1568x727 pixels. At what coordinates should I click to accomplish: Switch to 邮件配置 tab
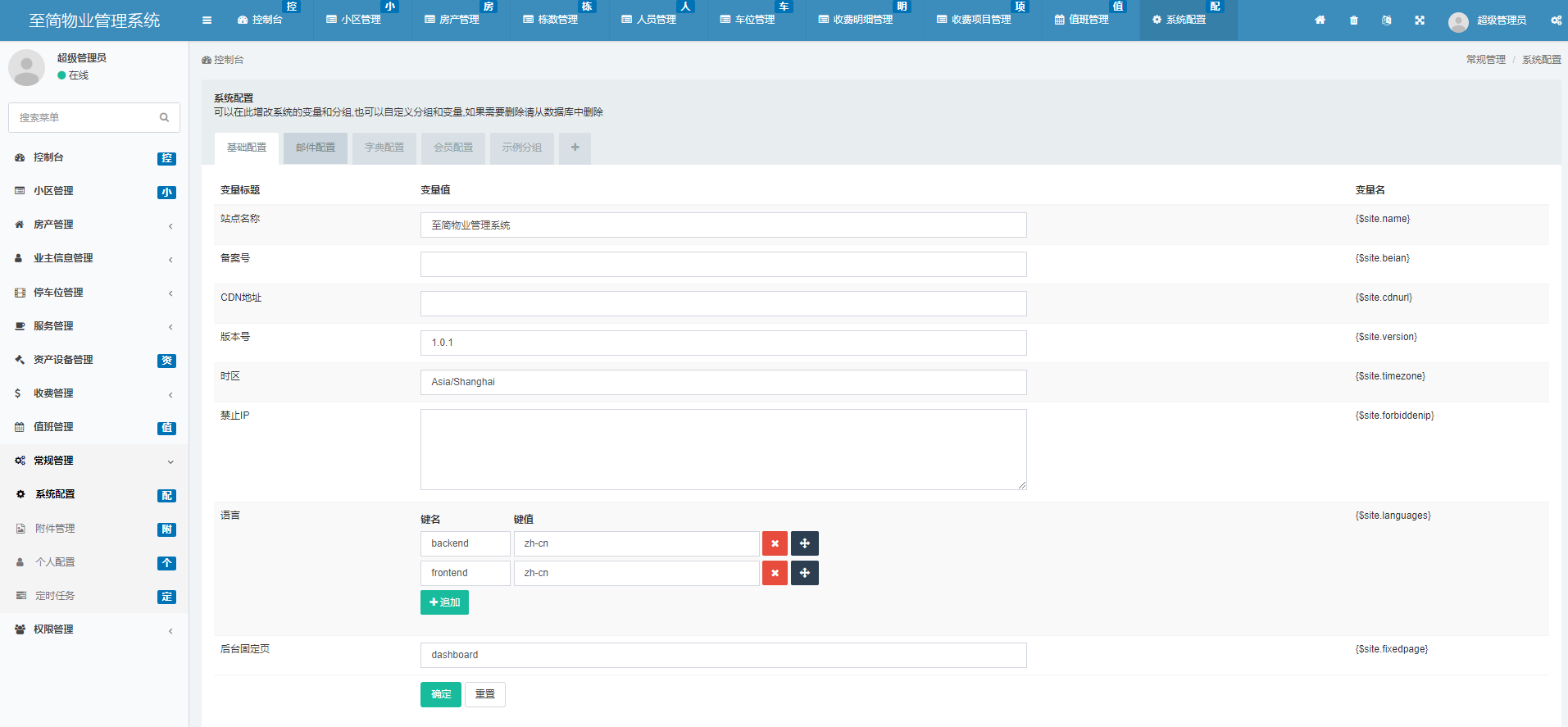point(316,148)
